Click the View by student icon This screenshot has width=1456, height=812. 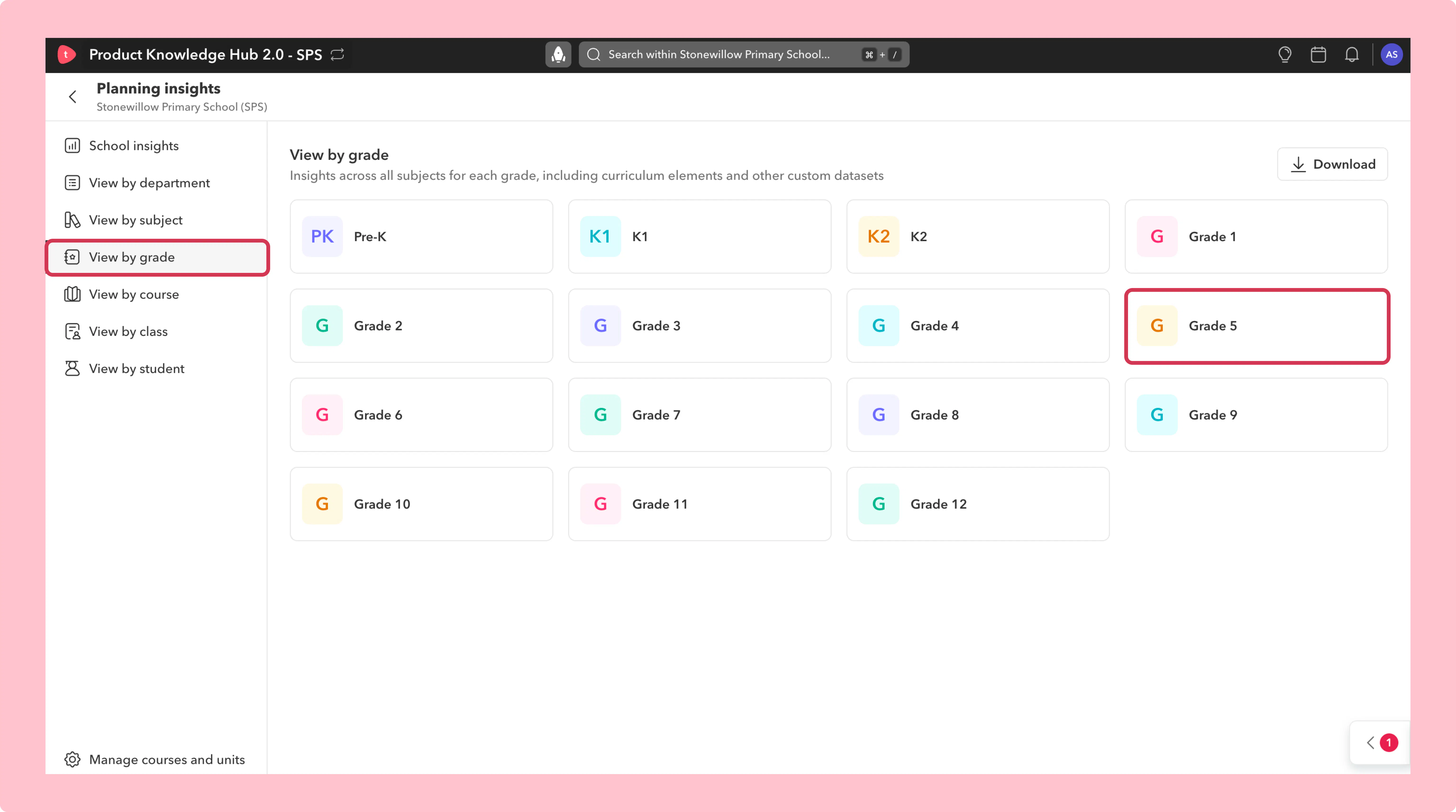[72, 368]
